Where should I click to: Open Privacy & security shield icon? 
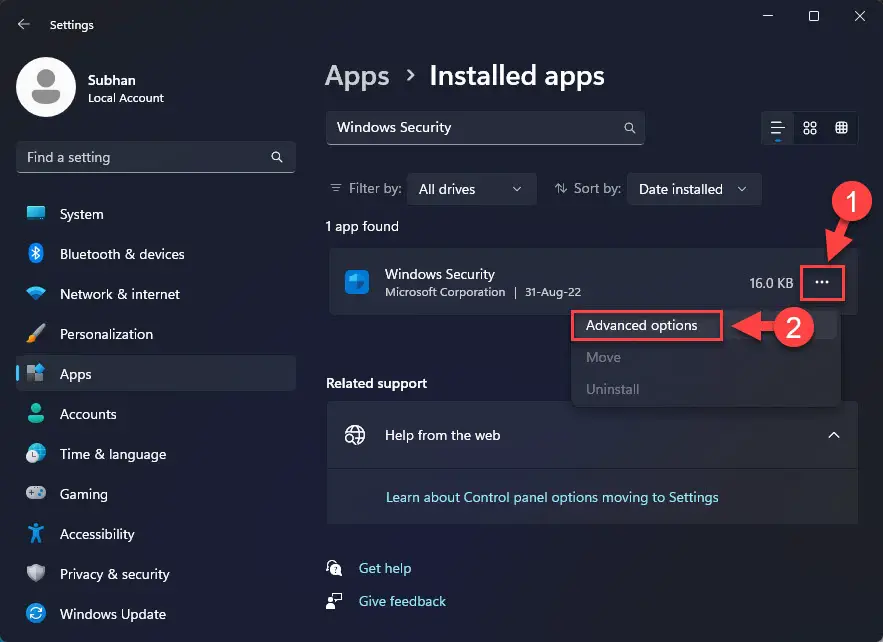click(x=36, y=573)
